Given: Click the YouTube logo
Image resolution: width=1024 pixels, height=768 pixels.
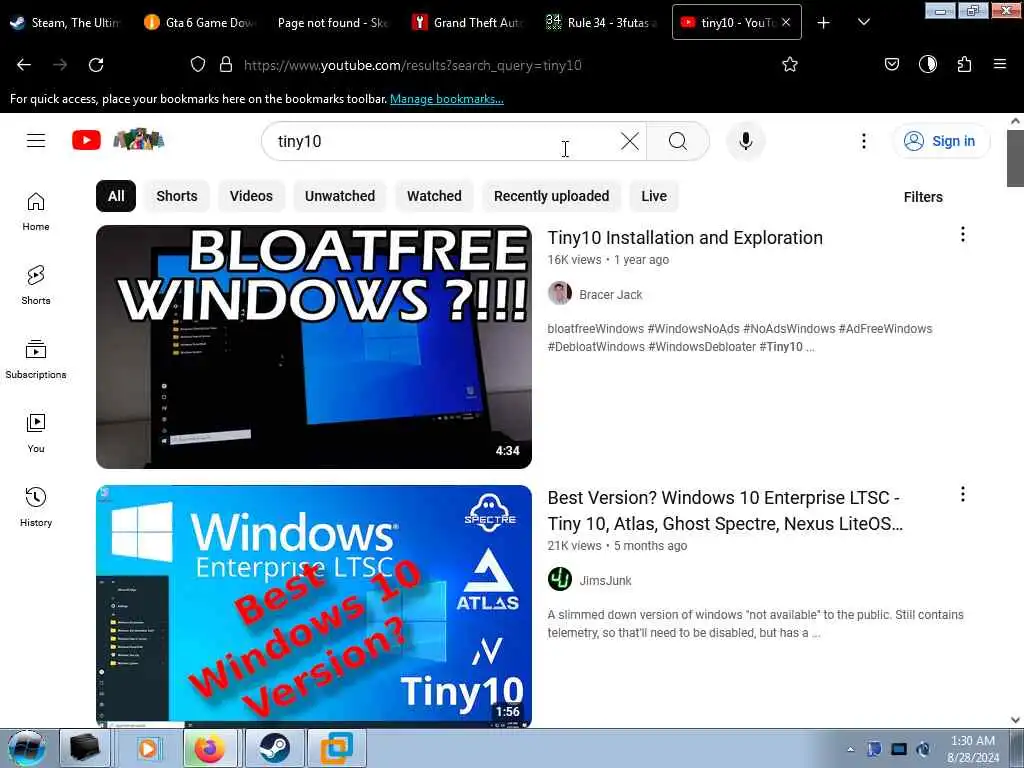Looking at the screenshot, I should (x=86, y=140).
